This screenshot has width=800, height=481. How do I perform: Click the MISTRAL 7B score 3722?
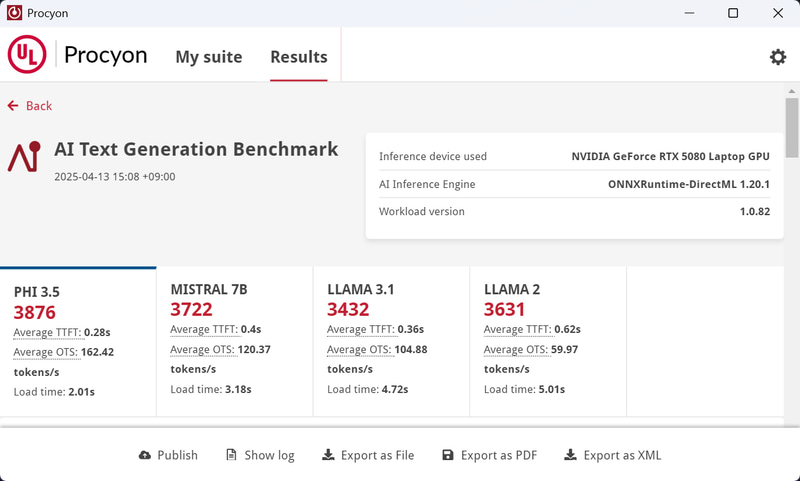point(191,309)
